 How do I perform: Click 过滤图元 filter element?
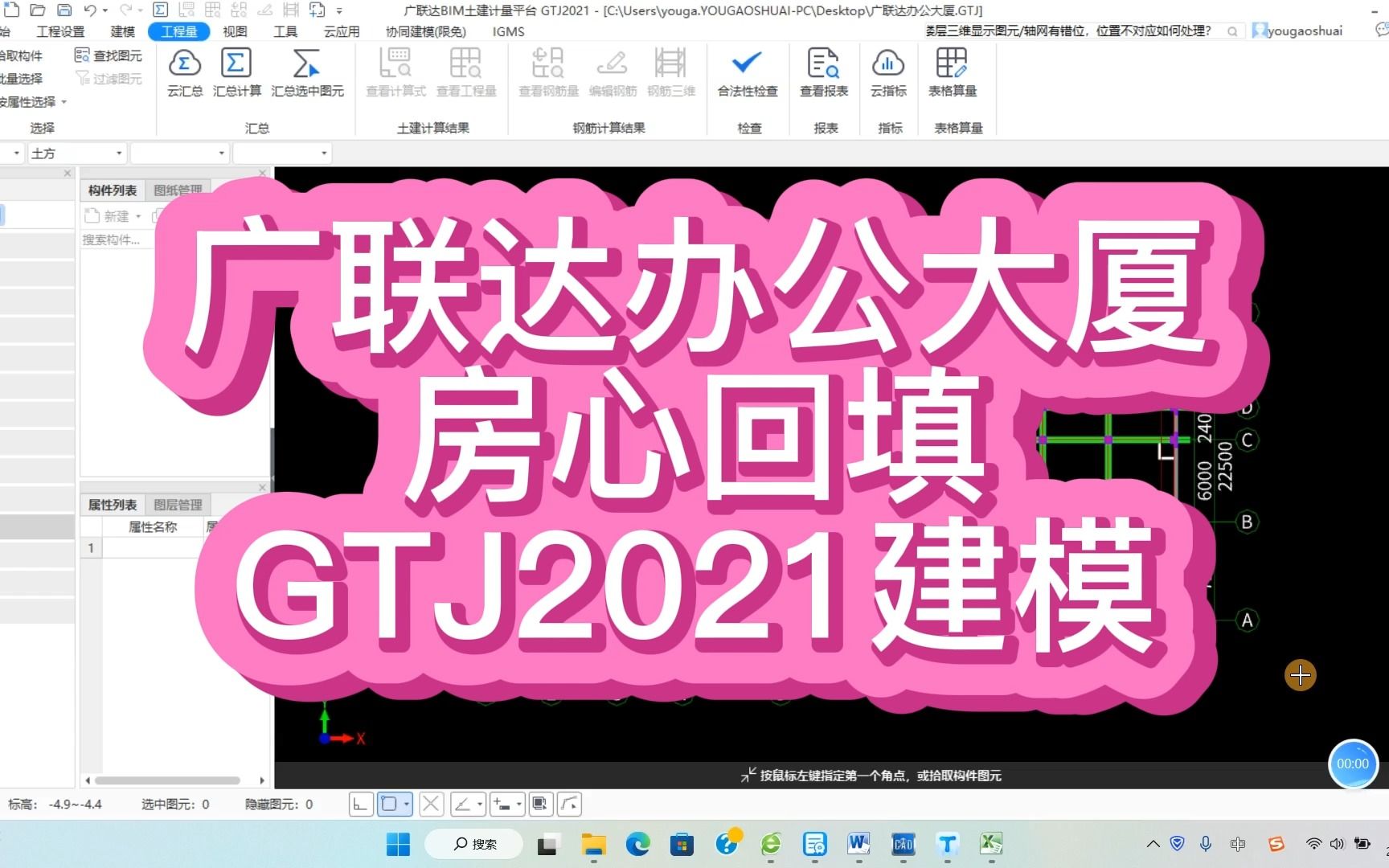pos(109,78)
